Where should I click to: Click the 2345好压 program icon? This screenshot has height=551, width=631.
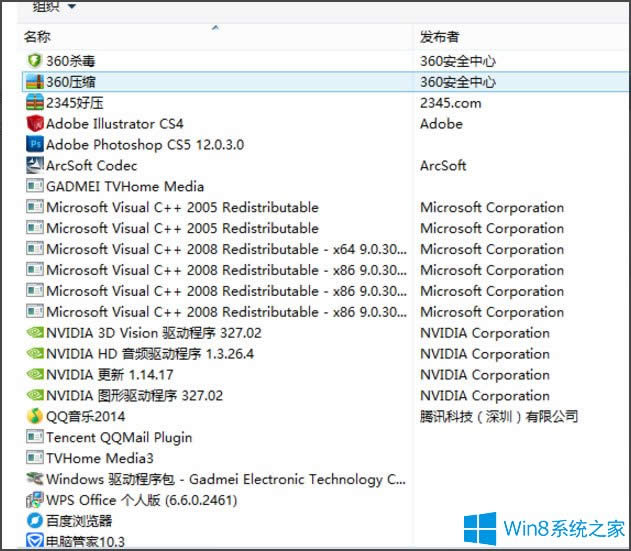point(34,103)
